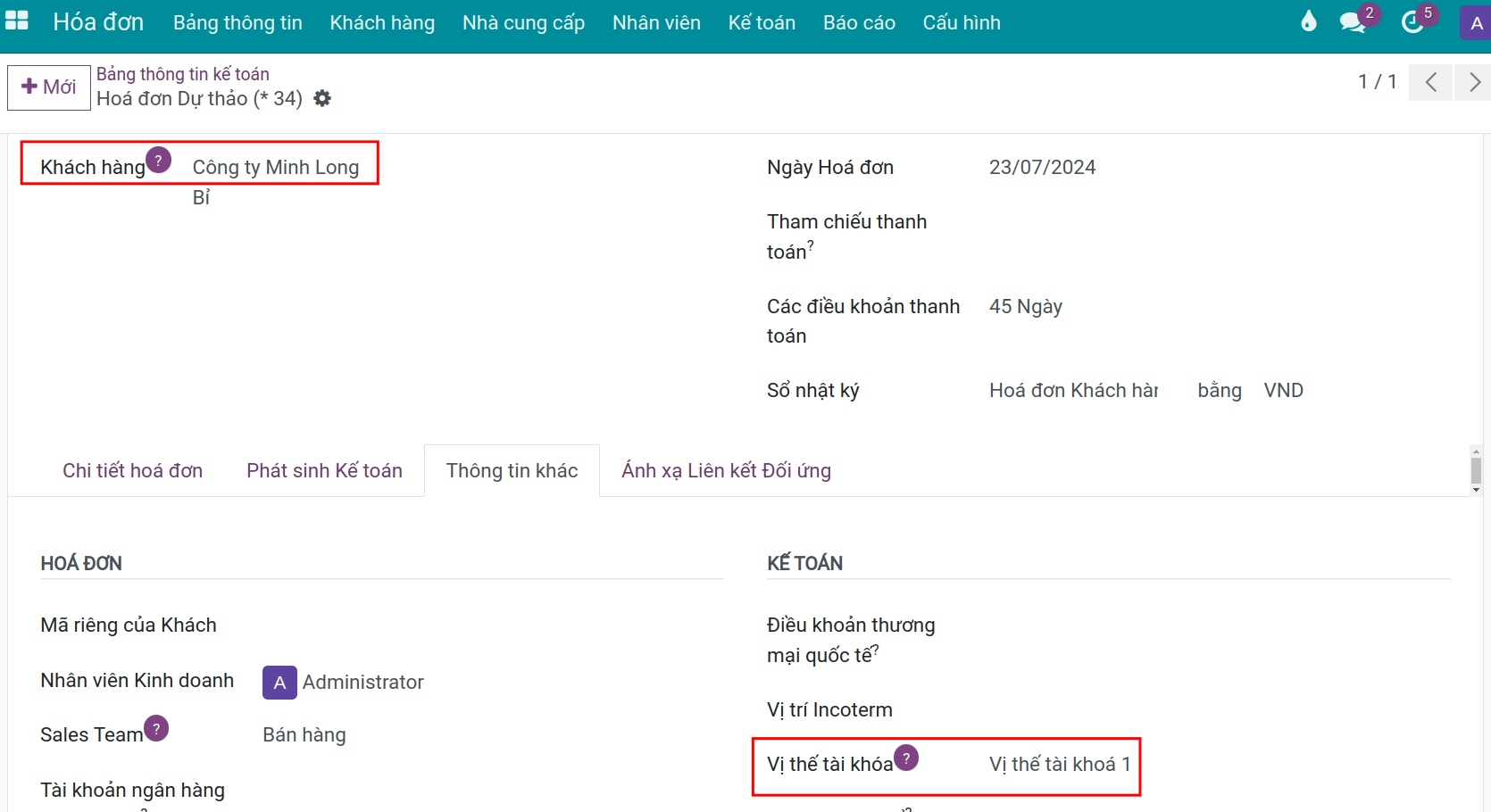Show help tooltip next to Vị thế tài khóa
Viewport: 1491px width, 812px height.
click(906, 758)
